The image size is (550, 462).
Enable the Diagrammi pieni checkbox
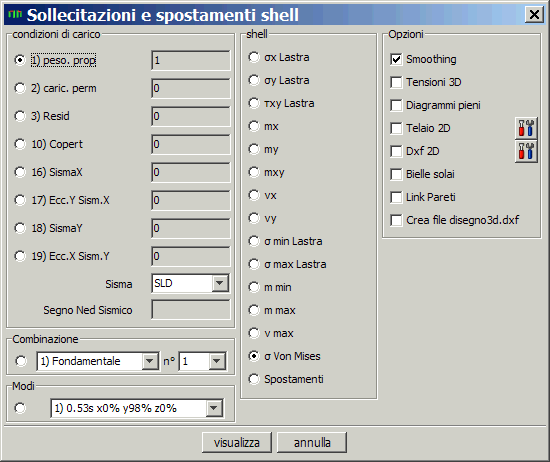(x=396, y=105)
